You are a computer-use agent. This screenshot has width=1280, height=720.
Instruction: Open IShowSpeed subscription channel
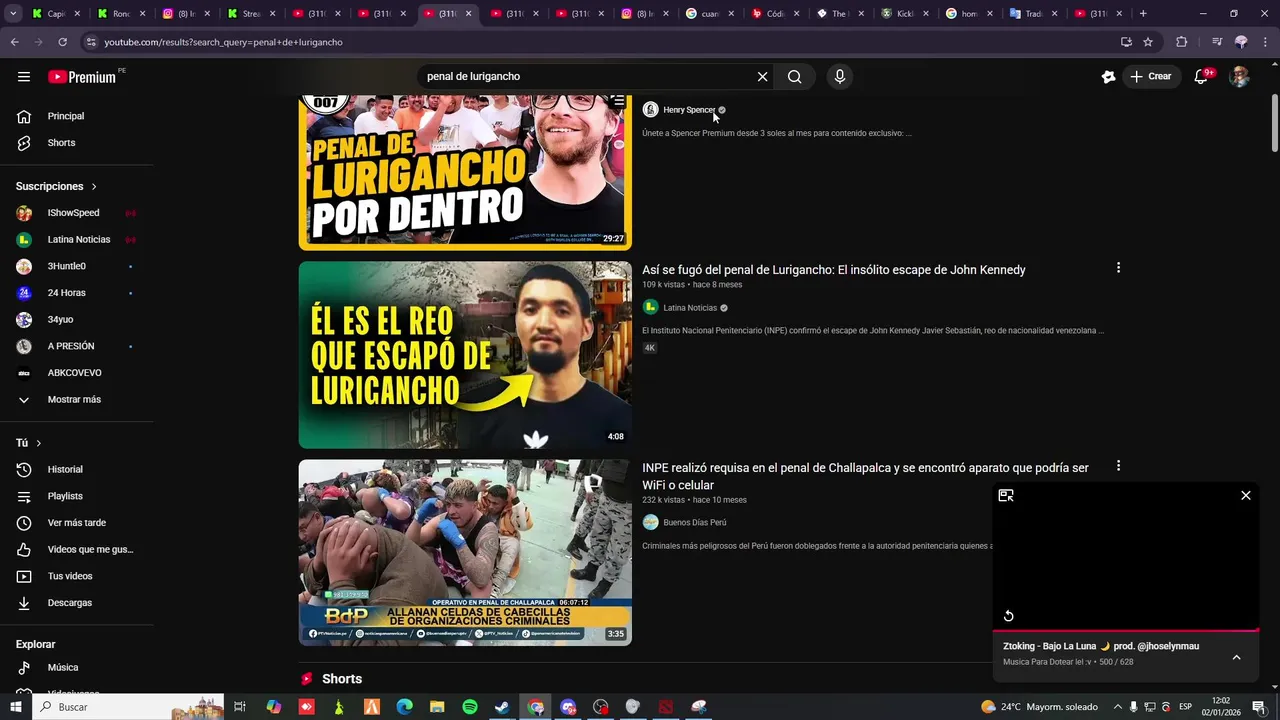pyautogui.click(x=78, y=213)
